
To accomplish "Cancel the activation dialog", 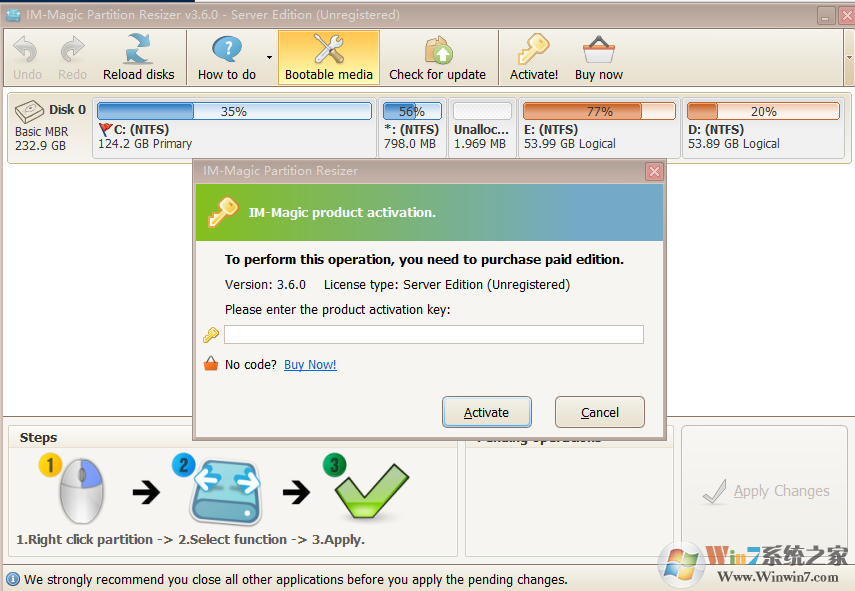I will (600, 412).
